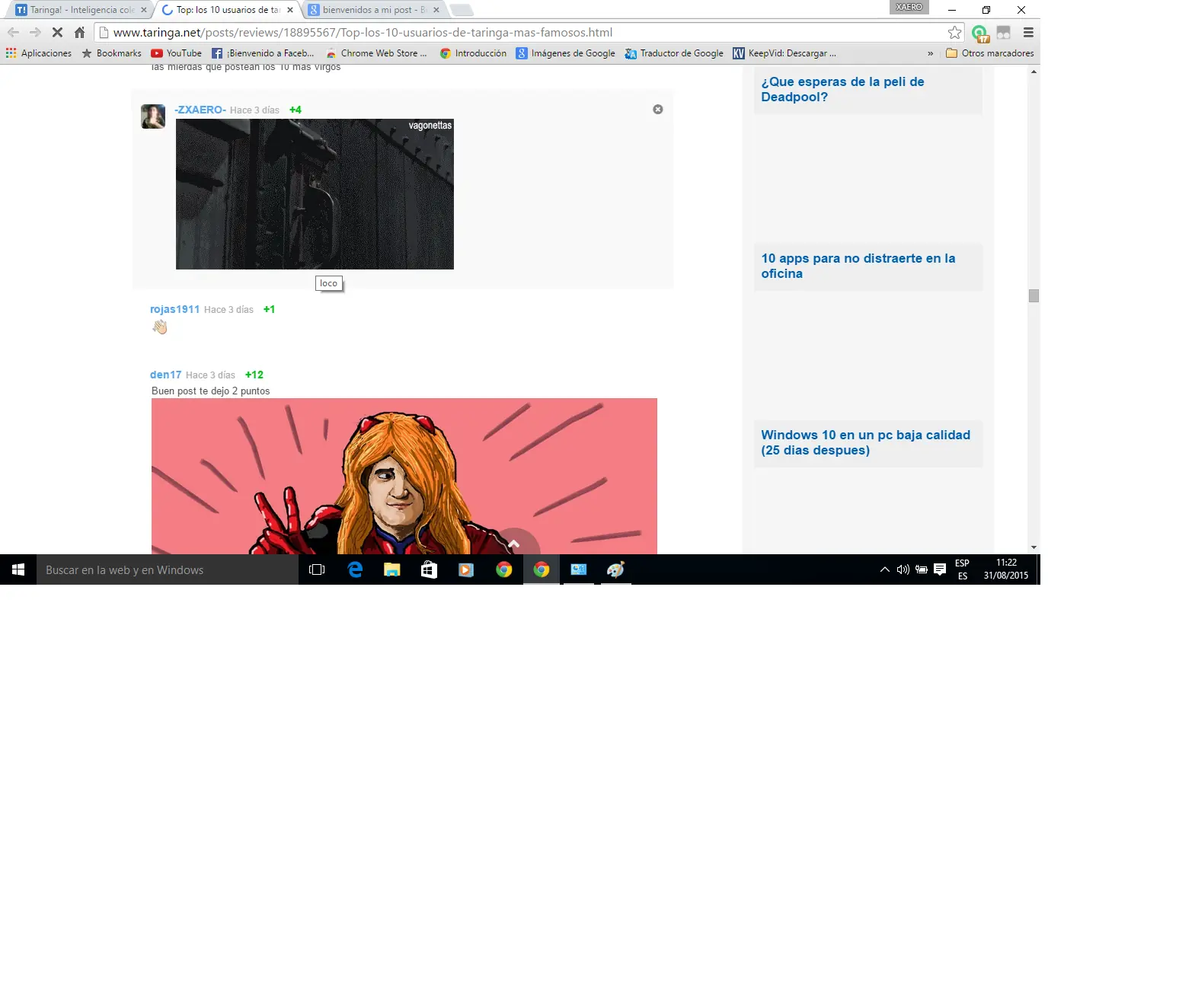Open a new browser tab
This screenshot has width=1179, height=1008.
point(462,10)
